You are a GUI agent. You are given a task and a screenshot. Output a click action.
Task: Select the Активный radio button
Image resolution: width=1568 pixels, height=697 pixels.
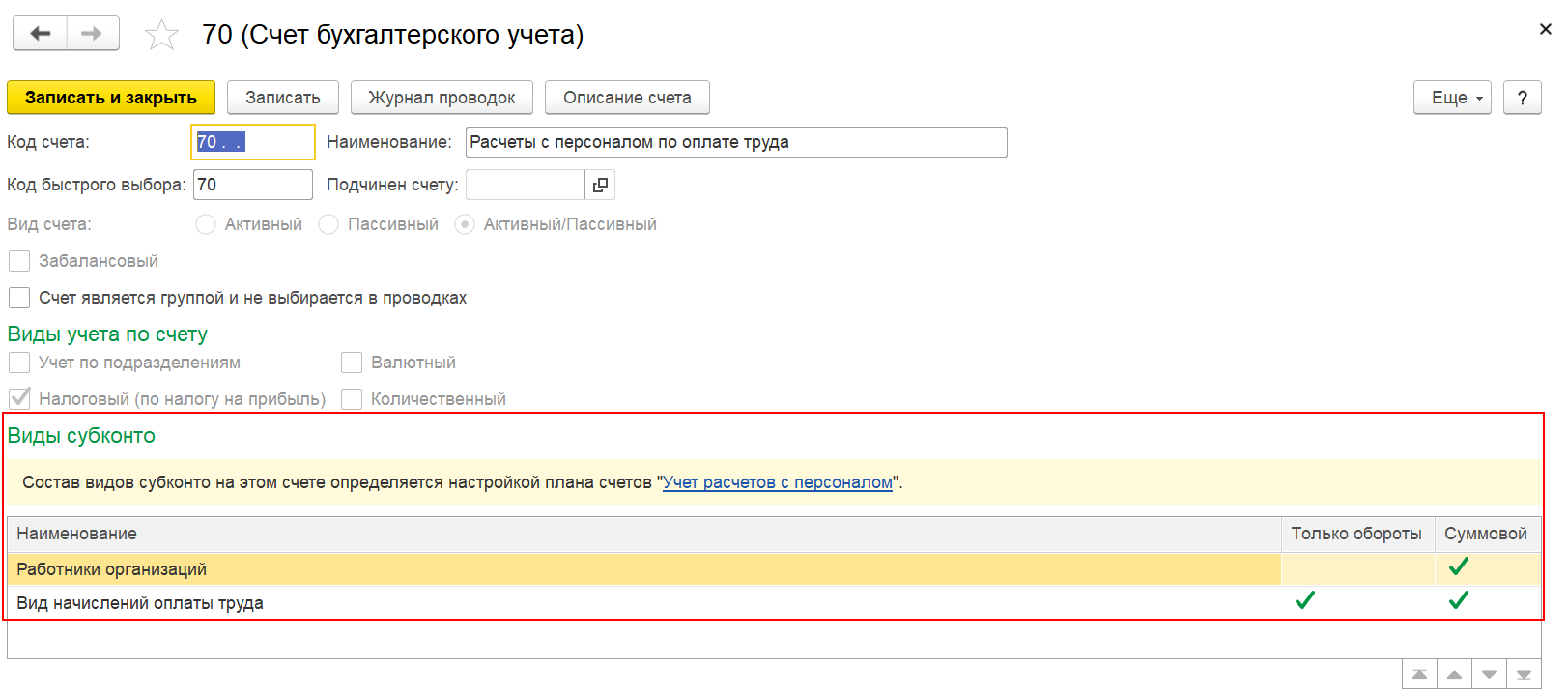coord(205,224)
